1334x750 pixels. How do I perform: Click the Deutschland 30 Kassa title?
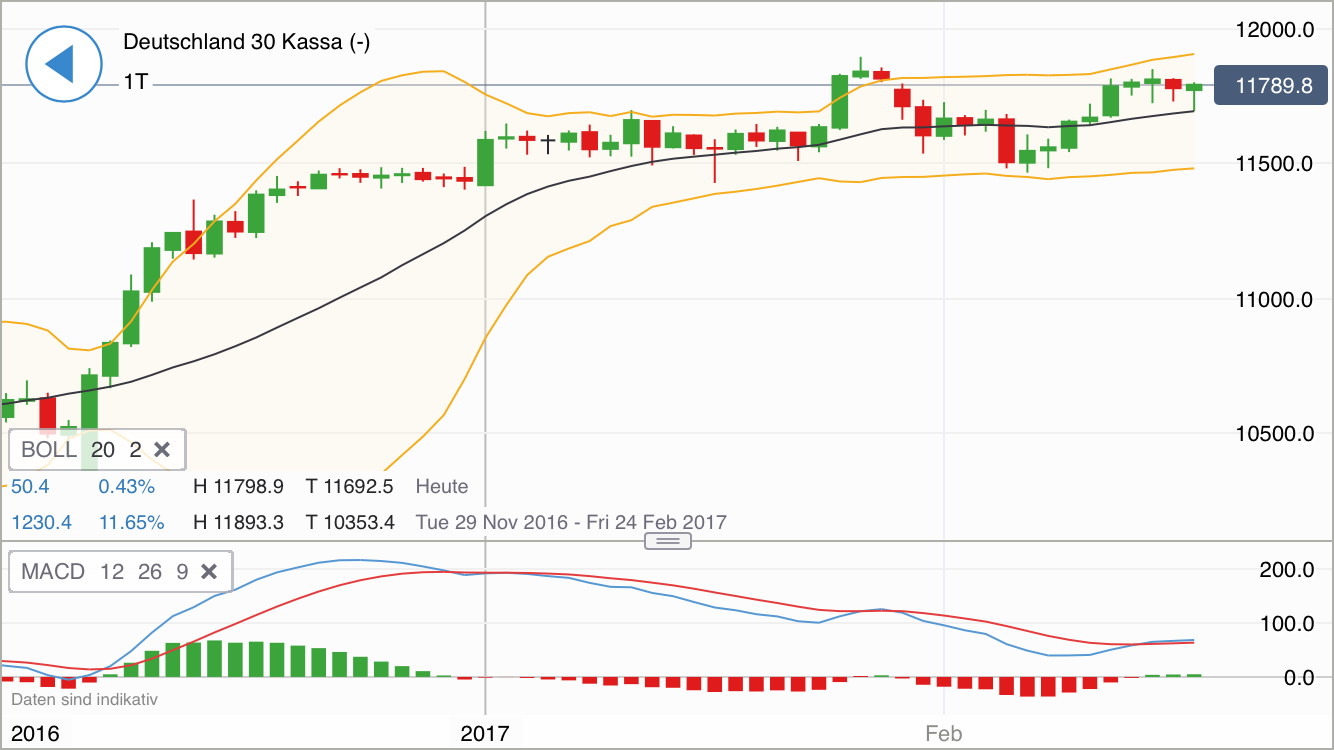click(x=245, y=42)
